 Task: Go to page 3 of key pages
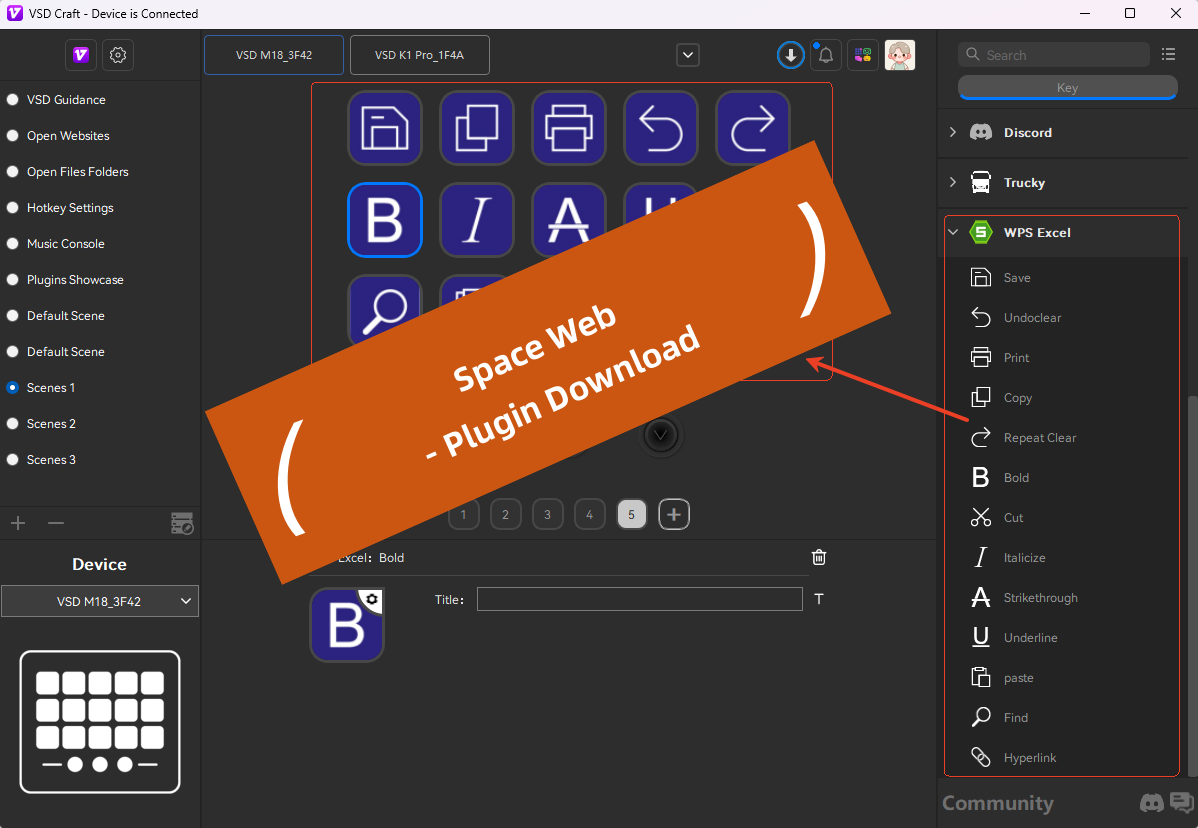tap(547, 515)
